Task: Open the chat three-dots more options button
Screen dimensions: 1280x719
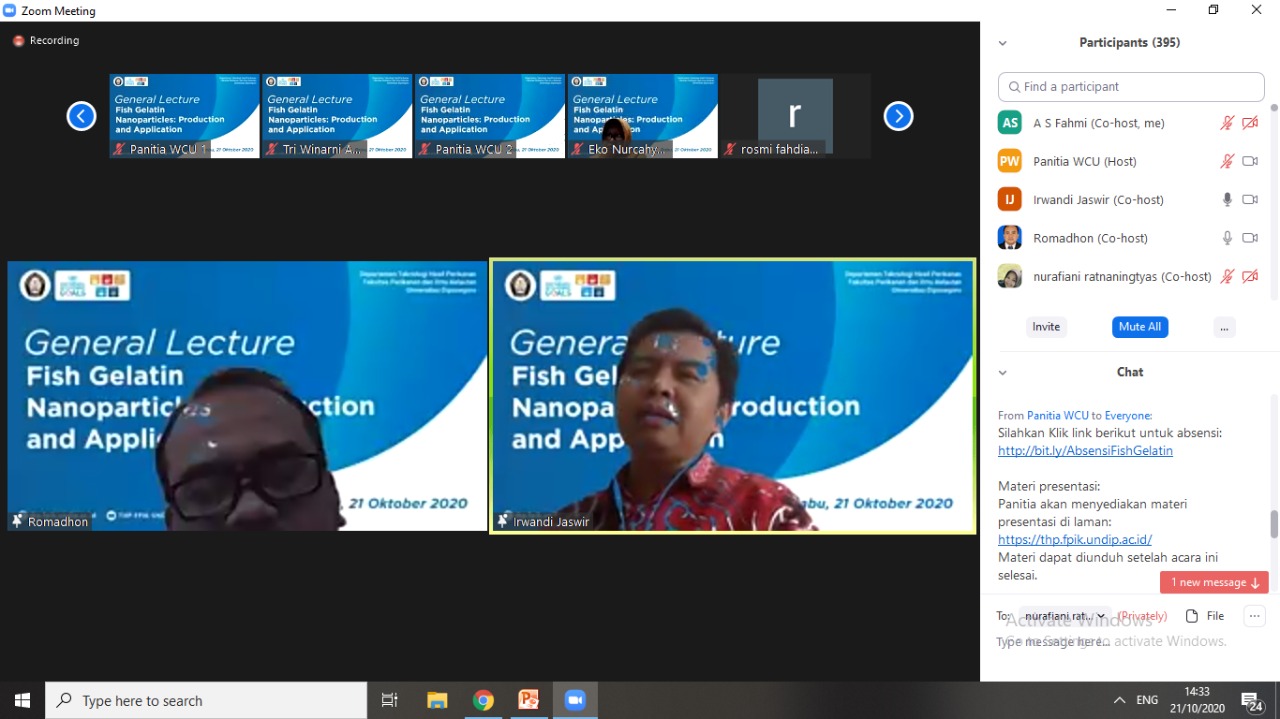Action: point(1254,616)
